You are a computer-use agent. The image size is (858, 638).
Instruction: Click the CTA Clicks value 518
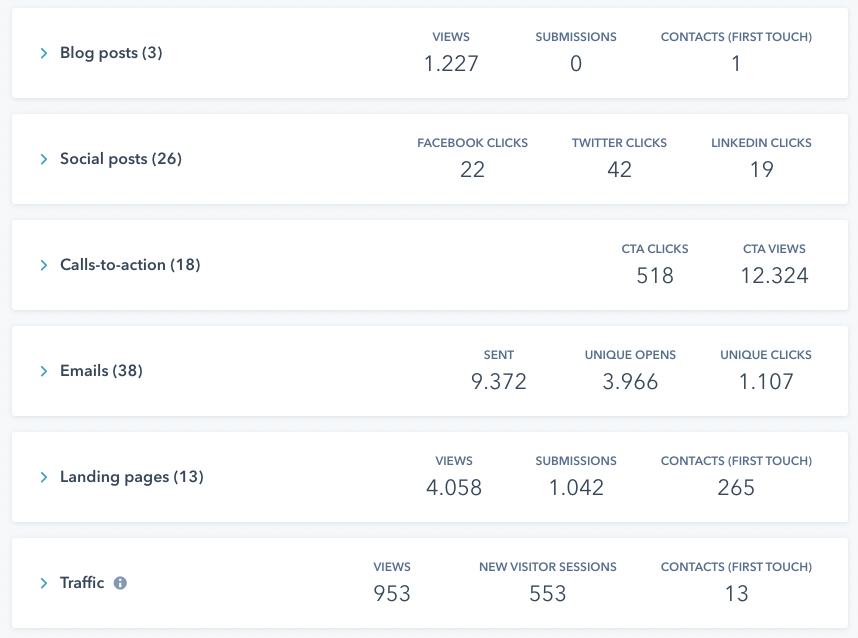tap(655, 276)
